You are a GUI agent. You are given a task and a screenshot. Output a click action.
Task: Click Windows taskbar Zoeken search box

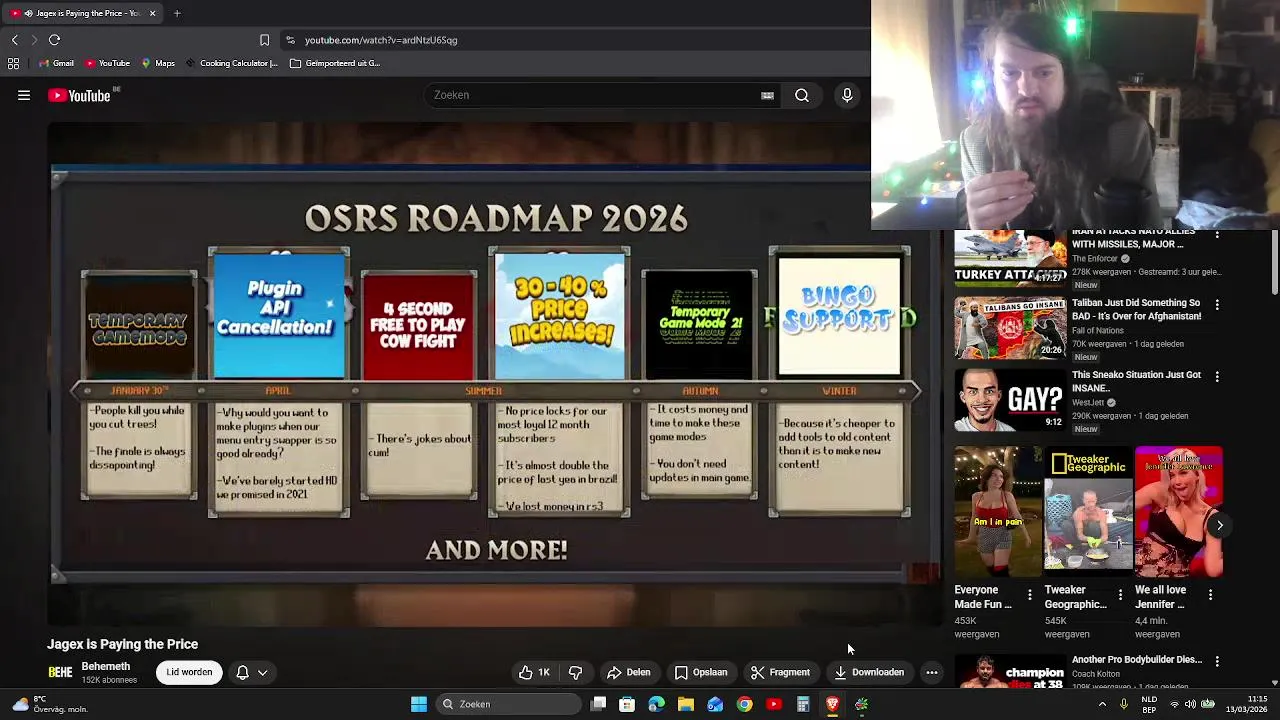(510, 704)
